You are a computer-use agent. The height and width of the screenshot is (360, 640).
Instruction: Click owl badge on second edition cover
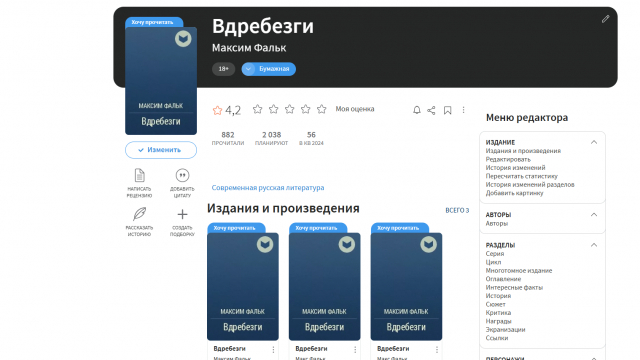pos(347,244)
